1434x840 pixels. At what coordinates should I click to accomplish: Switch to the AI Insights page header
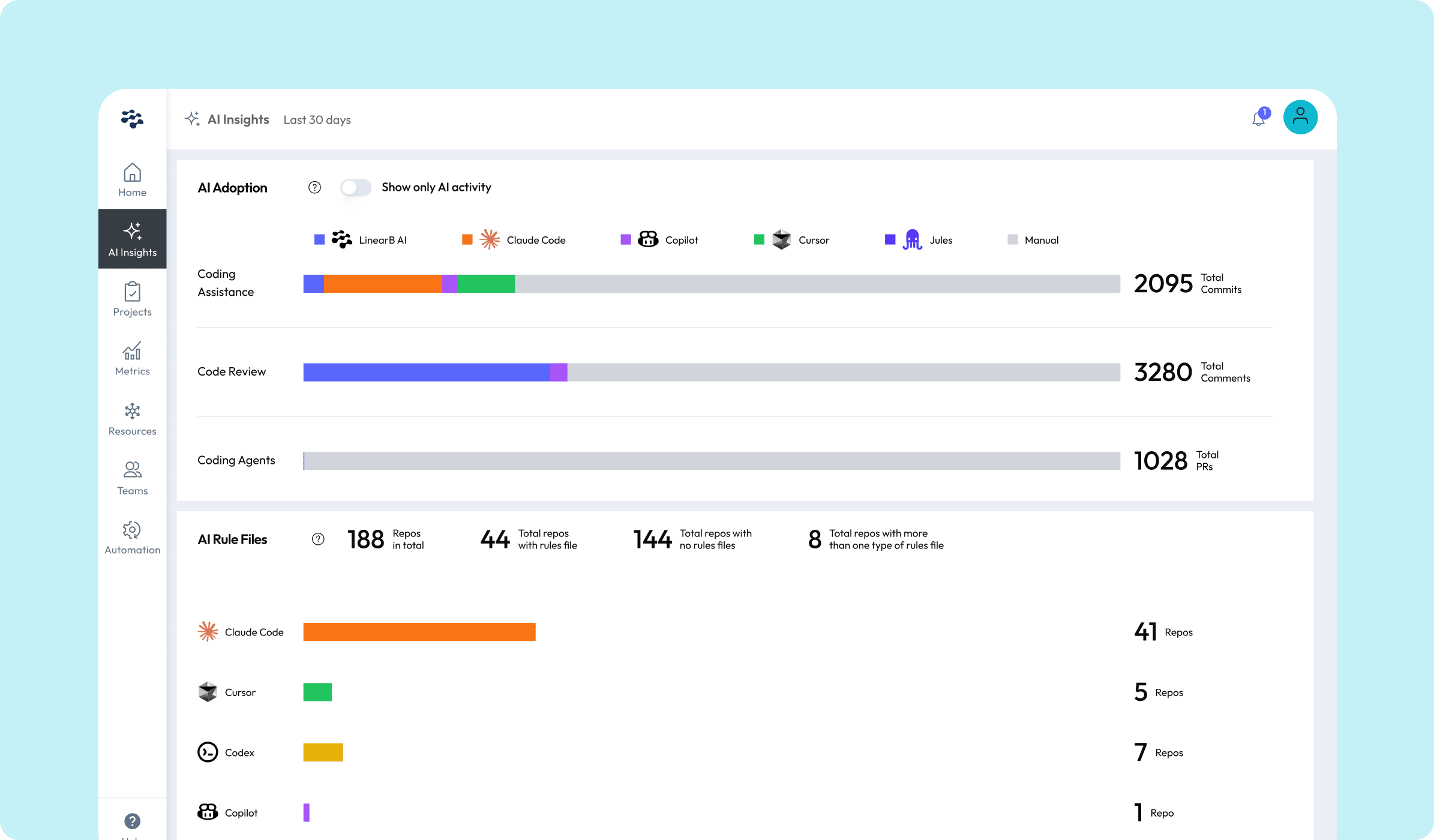(x=238, y=119)
